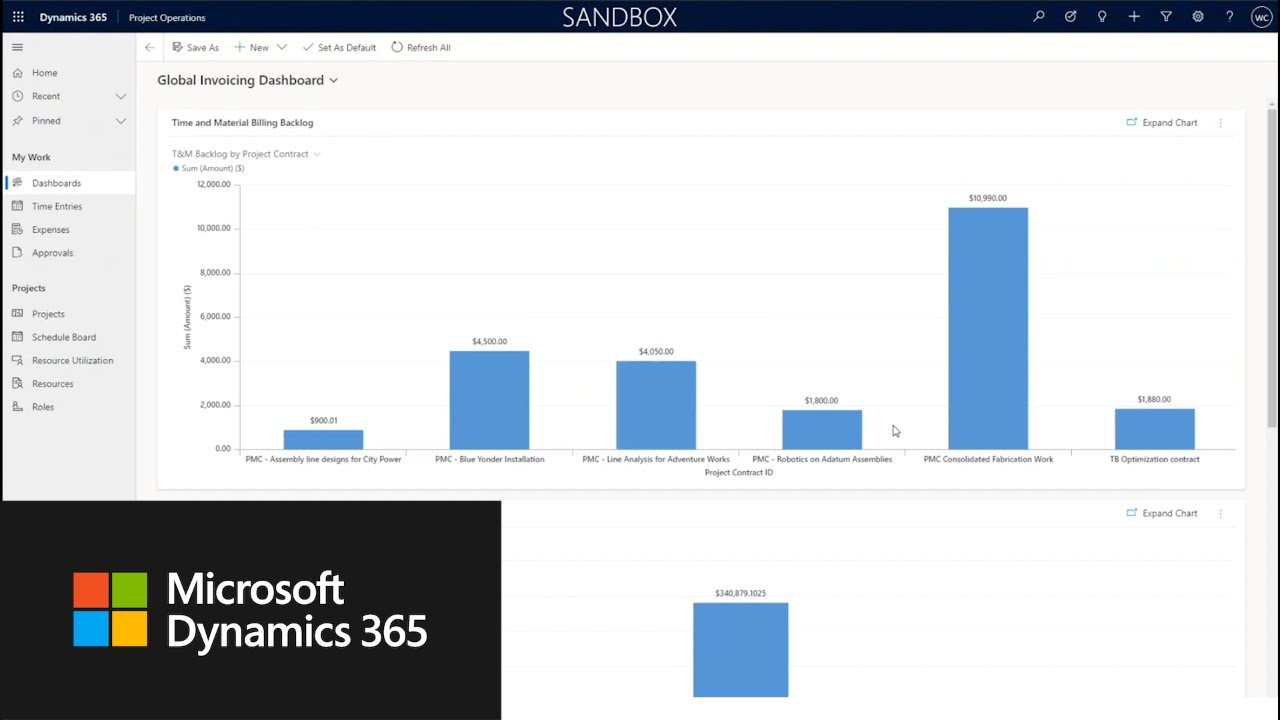Image resolution: width=1280 pixels, height=720 pixels.
Task: Click the help question mark icon
Action: (x=1230, y=17)
